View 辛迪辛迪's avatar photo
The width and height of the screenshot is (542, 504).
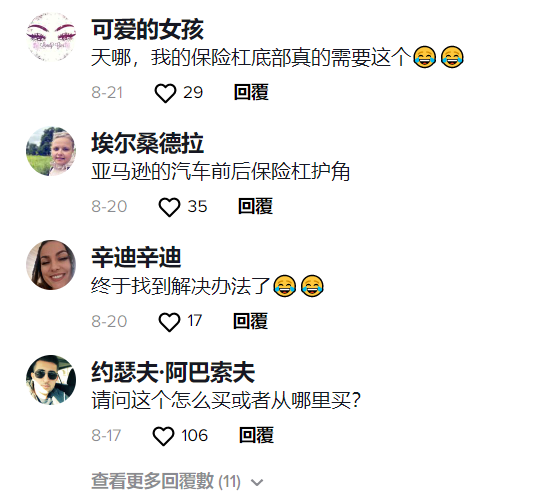click(x=51, y=265)
